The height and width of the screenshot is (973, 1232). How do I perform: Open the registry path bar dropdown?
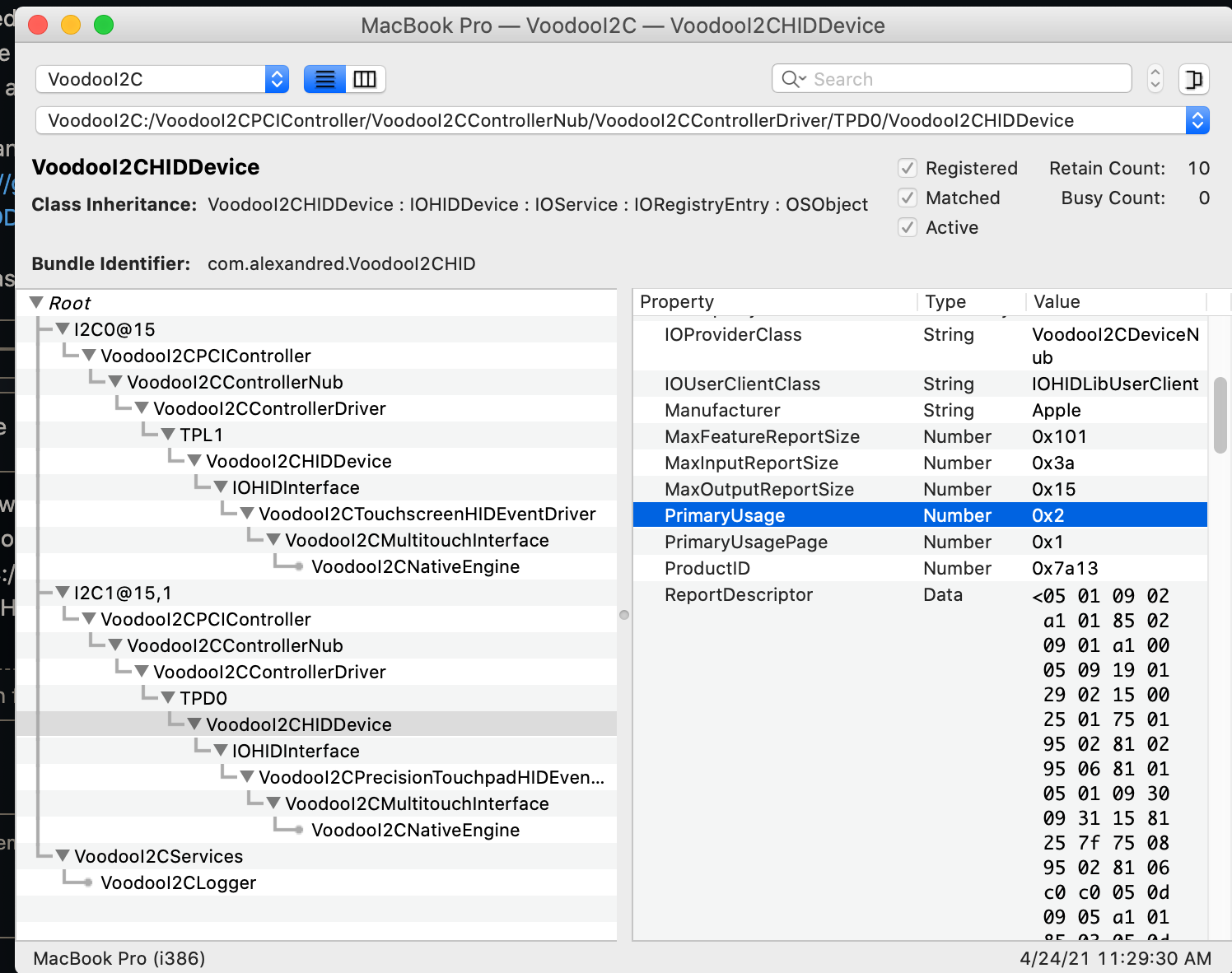(1198, 120)
